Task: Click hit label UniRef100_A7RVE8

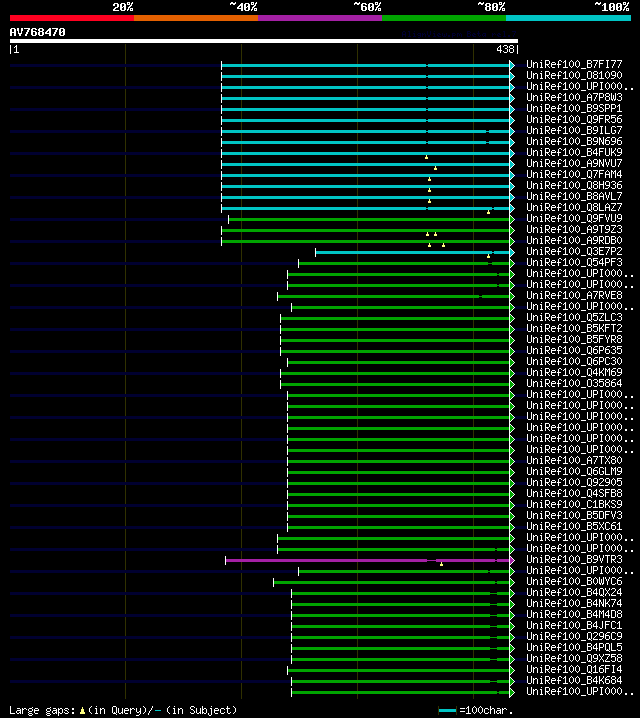Action: (574, 295)
